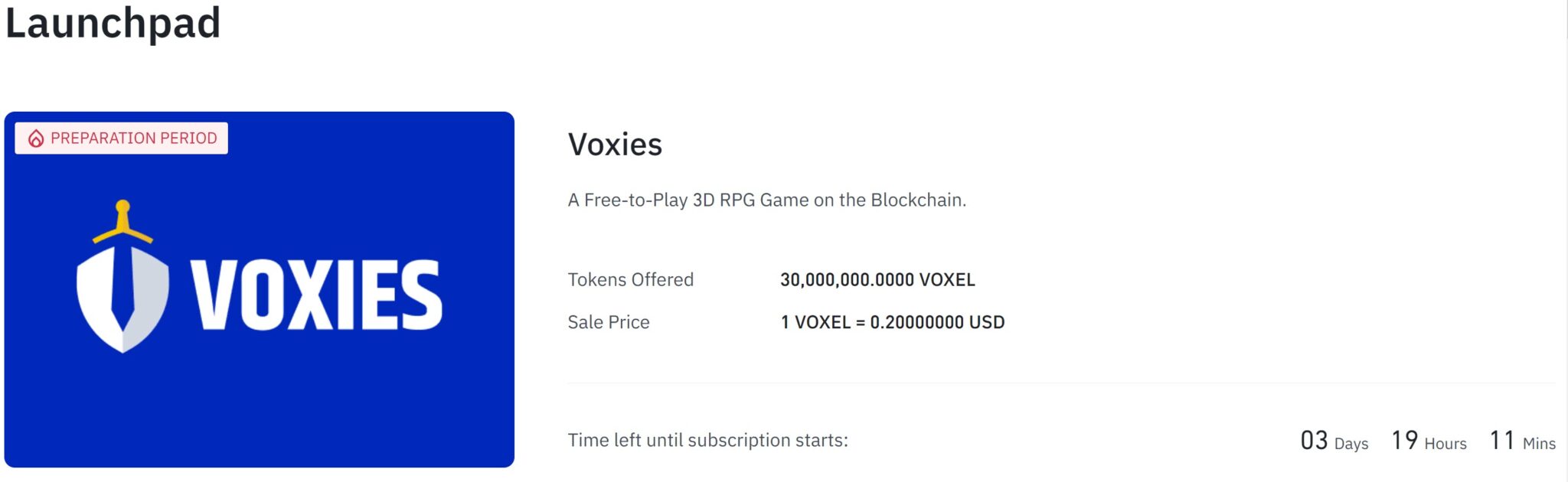Click the flame icon in Preparation Period badge
This screenshot has width=1568, height=482.
[x=36, y=138]
